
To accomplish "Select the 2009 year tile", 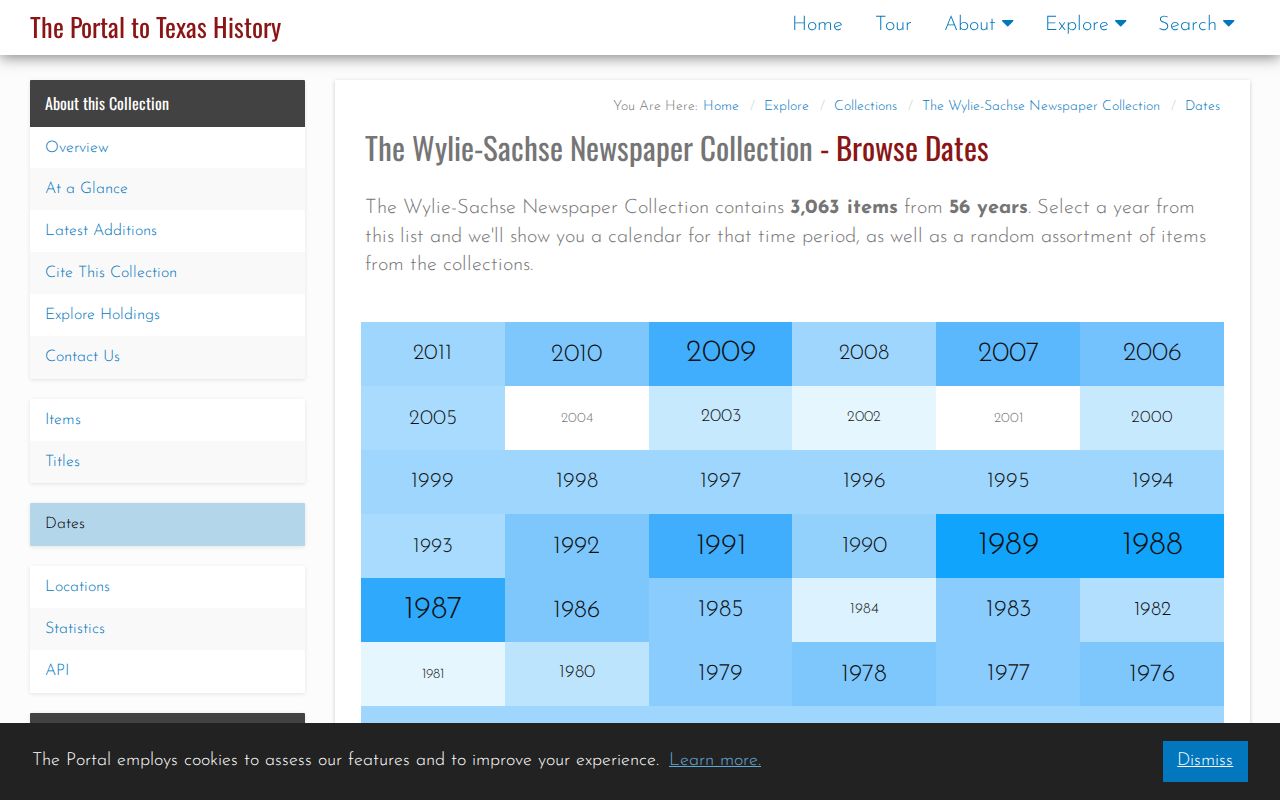I will click(720, 353).
